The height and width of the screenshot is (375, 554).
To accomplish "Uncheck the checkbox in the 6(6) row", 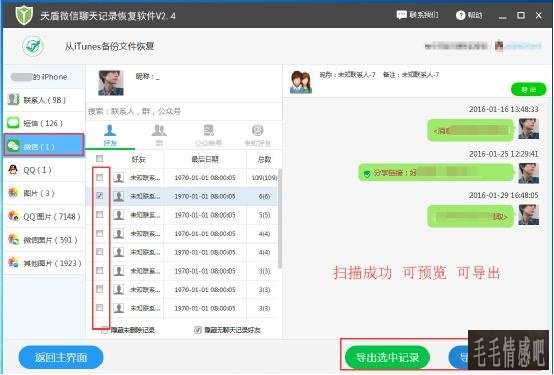I will [x=100, y=196].
